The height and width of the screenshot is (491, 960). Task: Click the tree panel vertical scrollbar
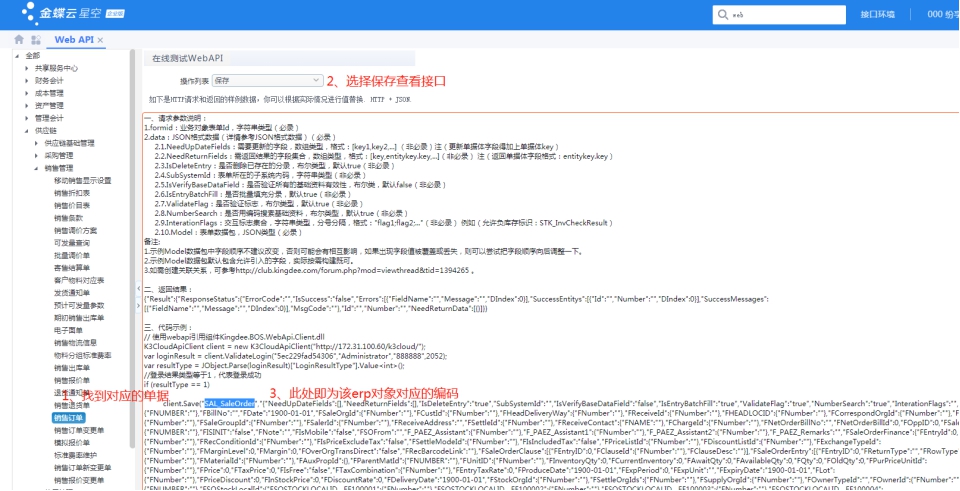coord(132,248)
